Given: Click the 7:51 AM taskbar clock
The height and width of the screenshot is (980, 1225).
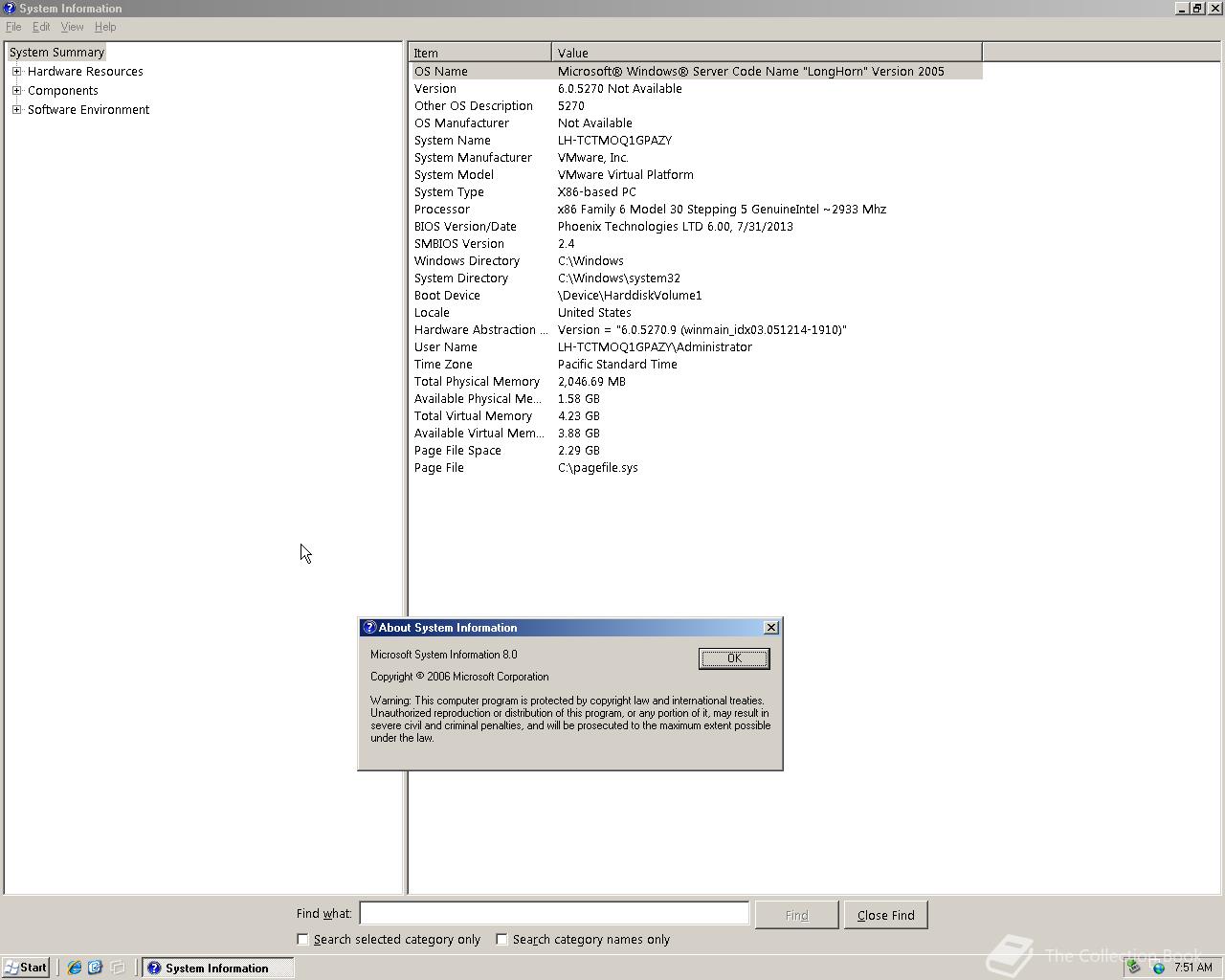Looking at the screenshot, I should click(1192, 968).
